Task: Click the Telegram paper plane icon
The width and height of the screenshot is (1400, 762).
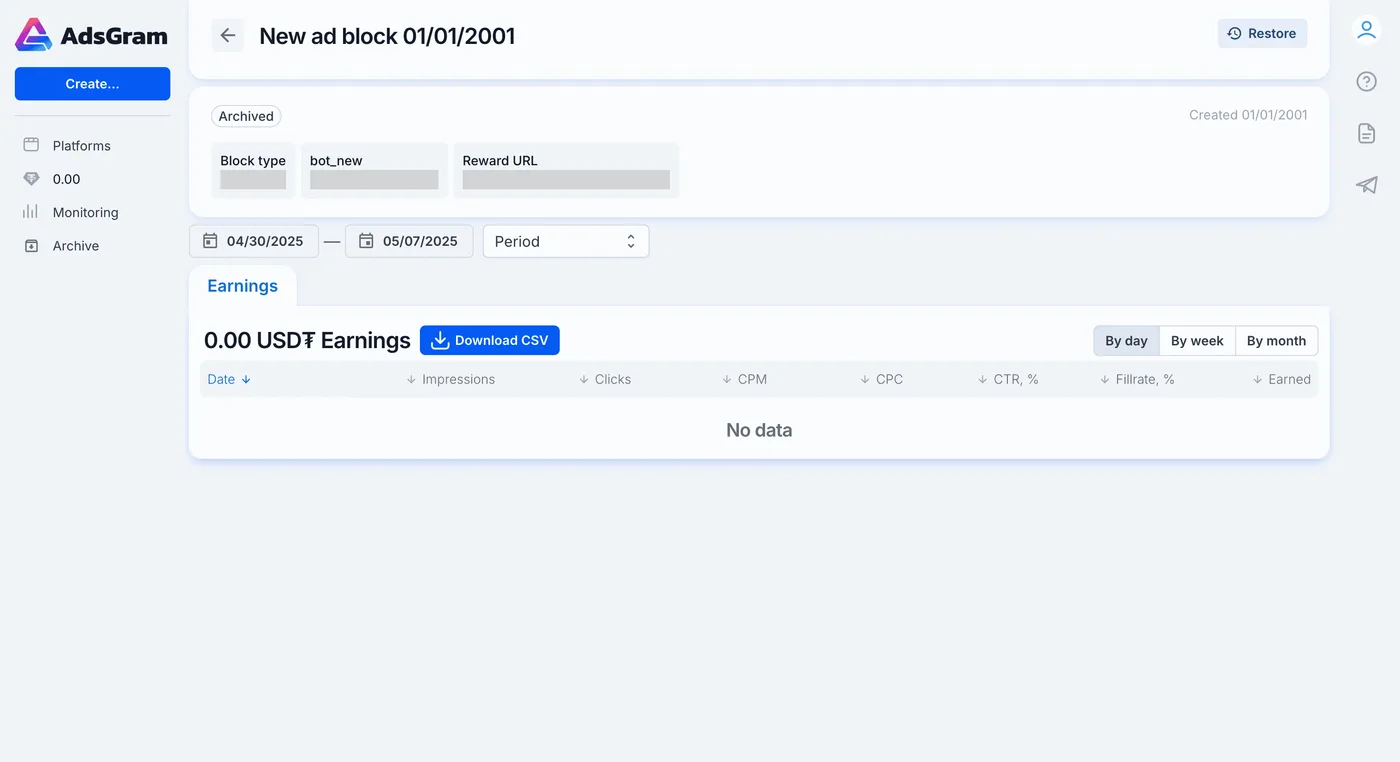Action: pyautogui.click(x=1366, y=185)
